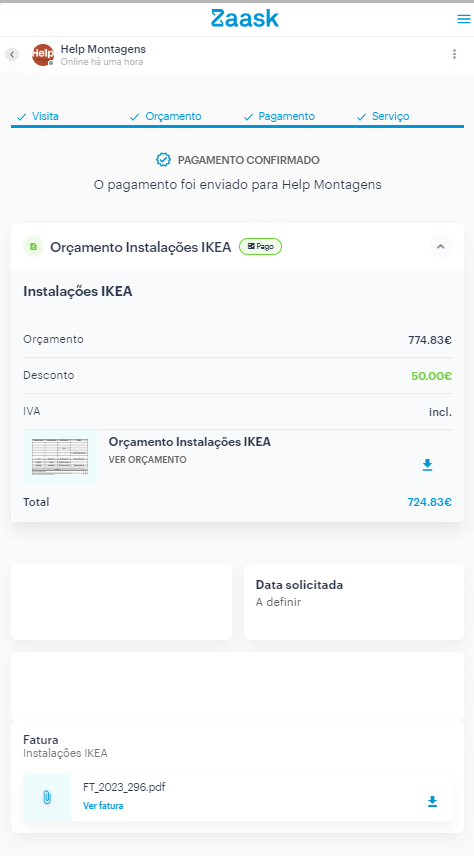Viewport: 474px width, 856px height.
Task: Select the Visita step tab
Action: tap(38, 116)
